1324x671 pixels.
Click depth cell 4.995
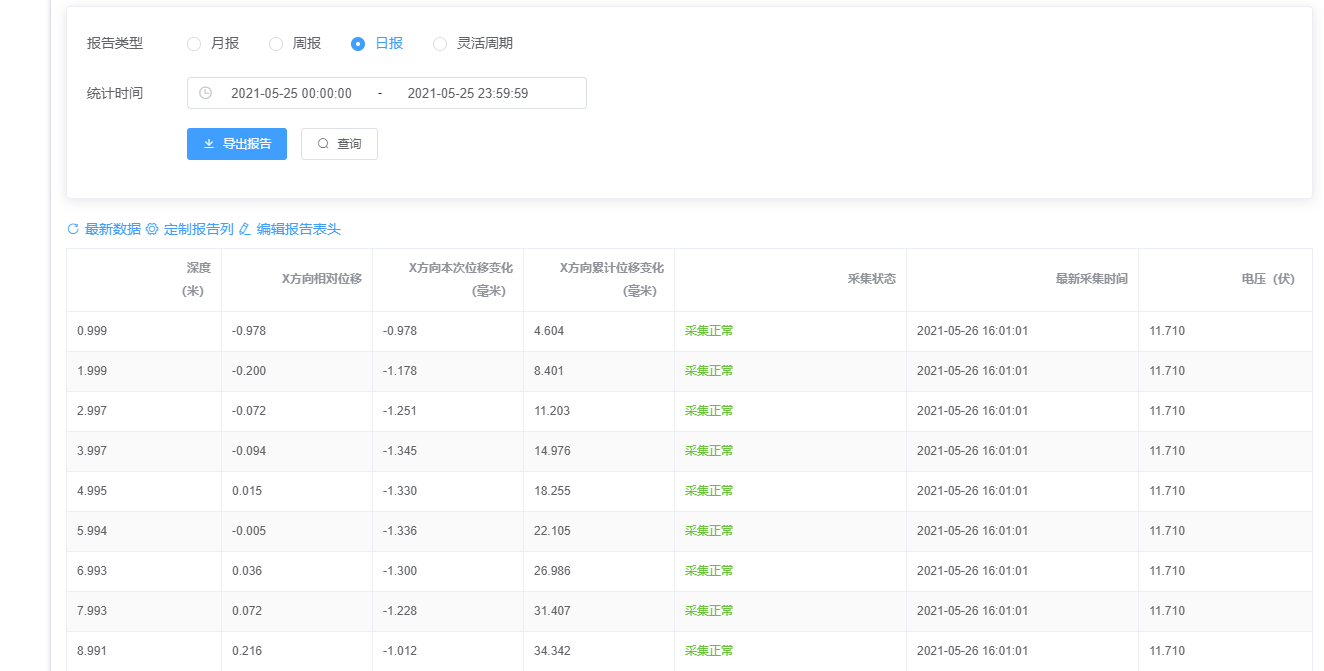[92, 491]
